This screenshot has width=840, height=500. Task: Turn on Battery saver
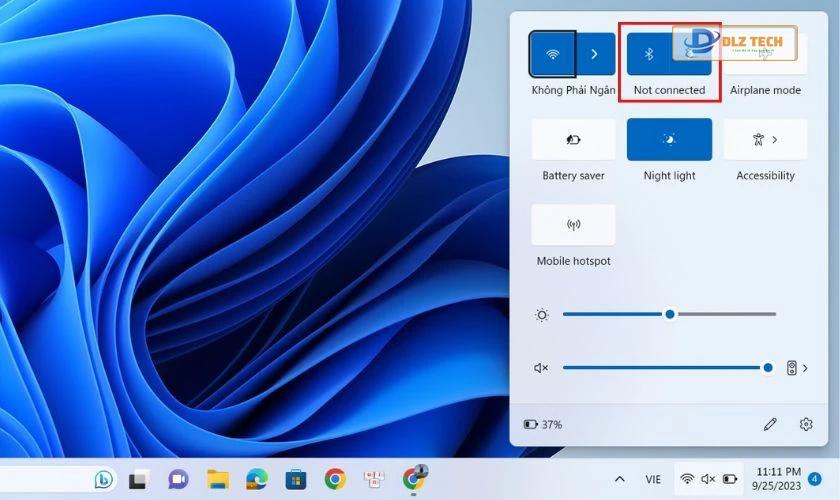coord(573,139)
